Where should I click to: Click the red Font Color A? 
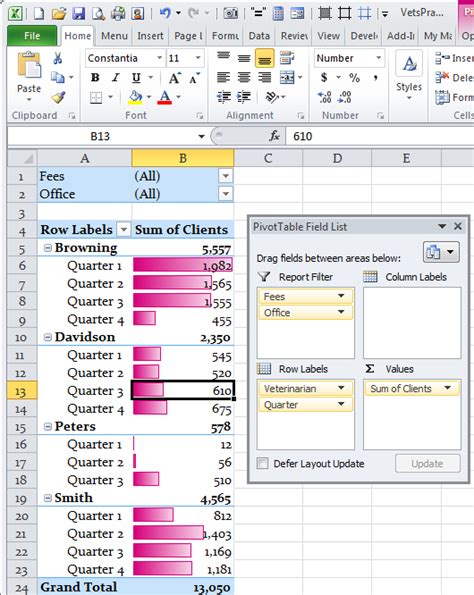[164, 98]
